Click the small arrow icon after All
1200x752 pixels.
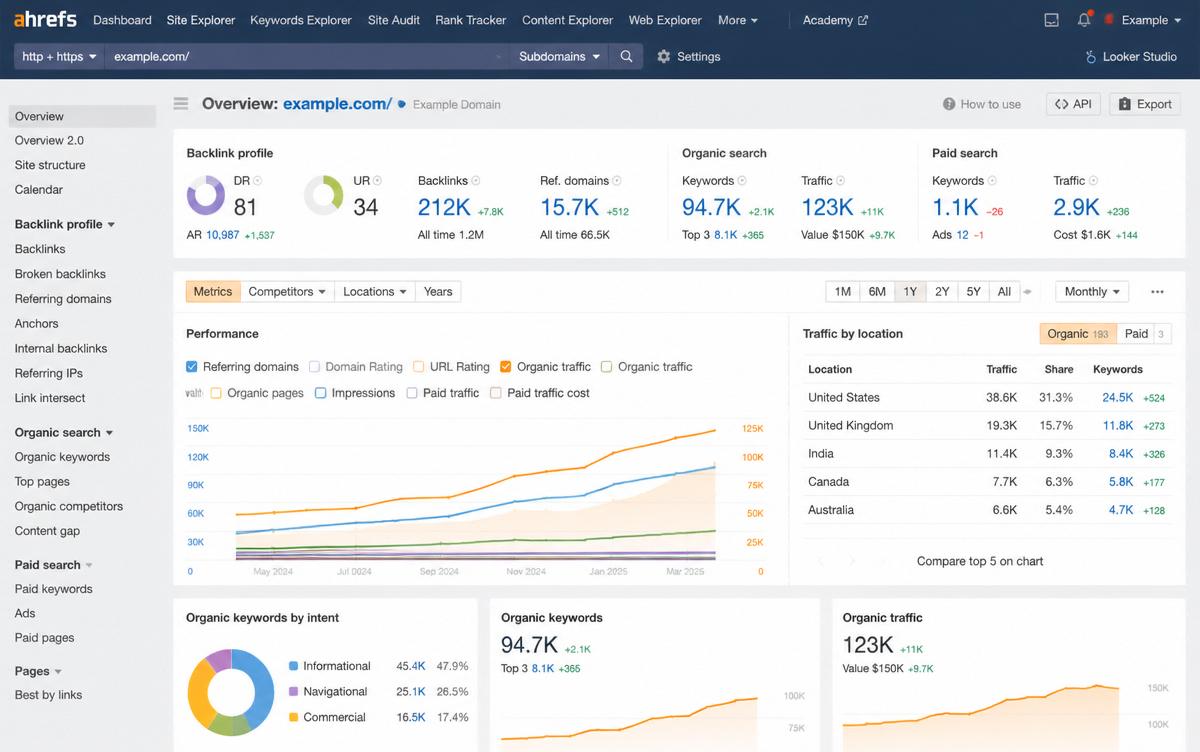coord(1027,292)
